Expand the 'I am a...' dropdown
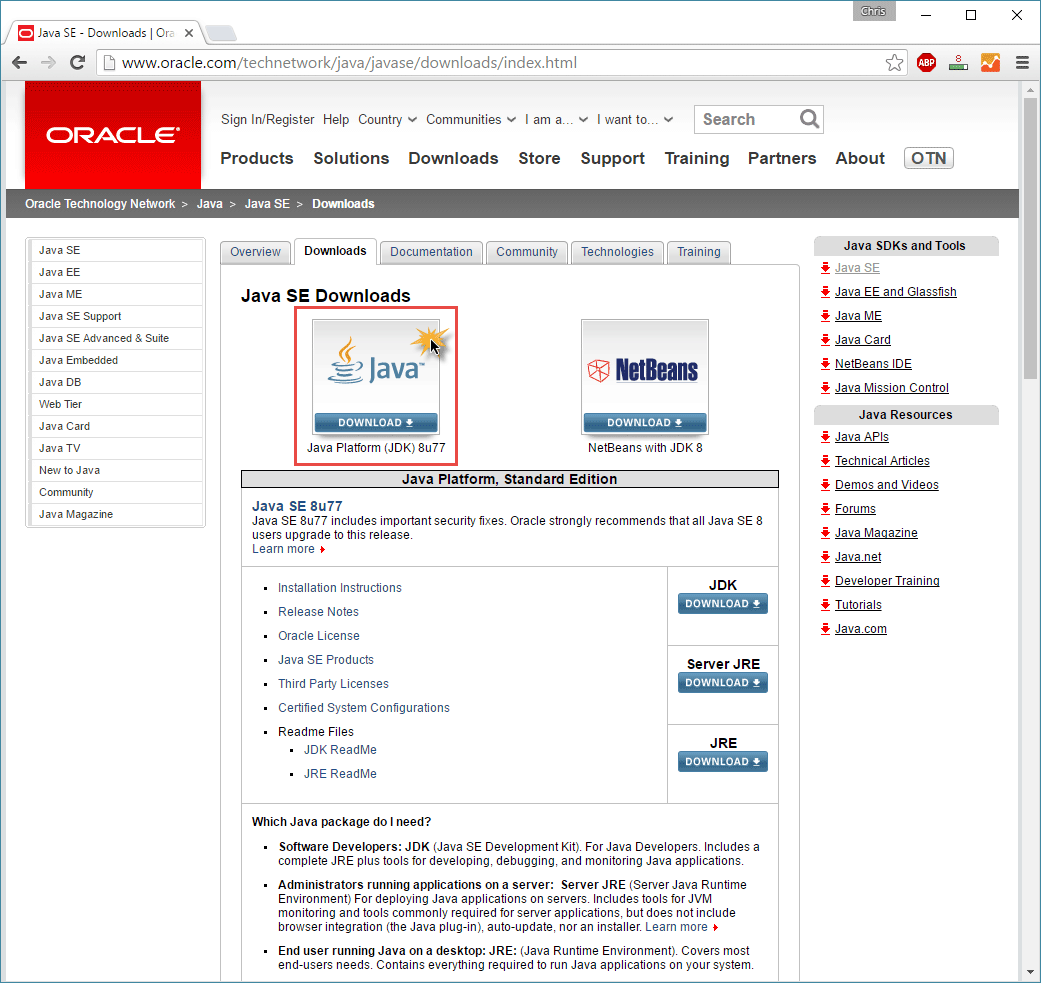Viewport: 1041px width, 983px height. point(556,119)
